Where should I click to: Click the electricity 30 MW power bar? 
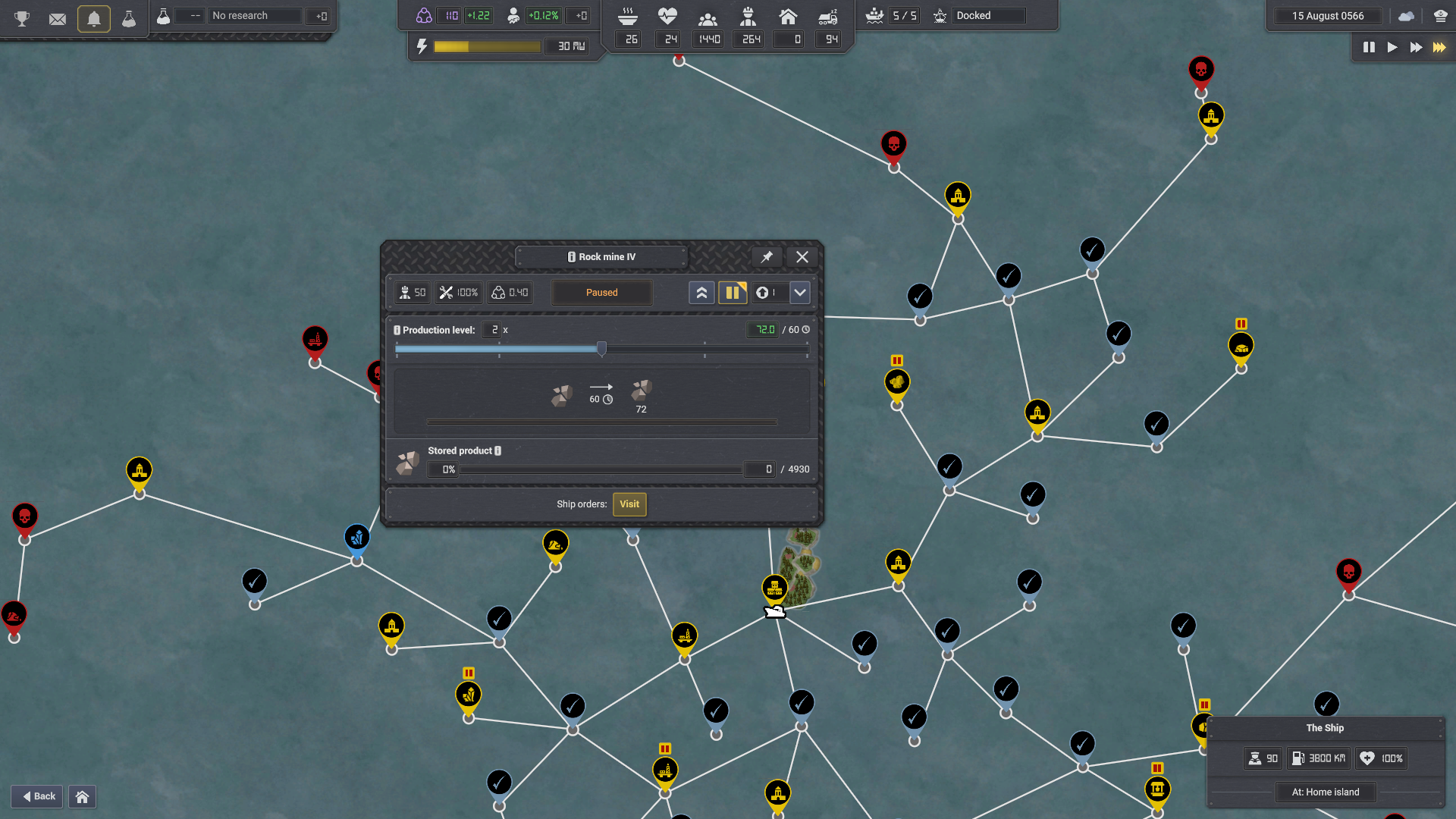(488, 46)
